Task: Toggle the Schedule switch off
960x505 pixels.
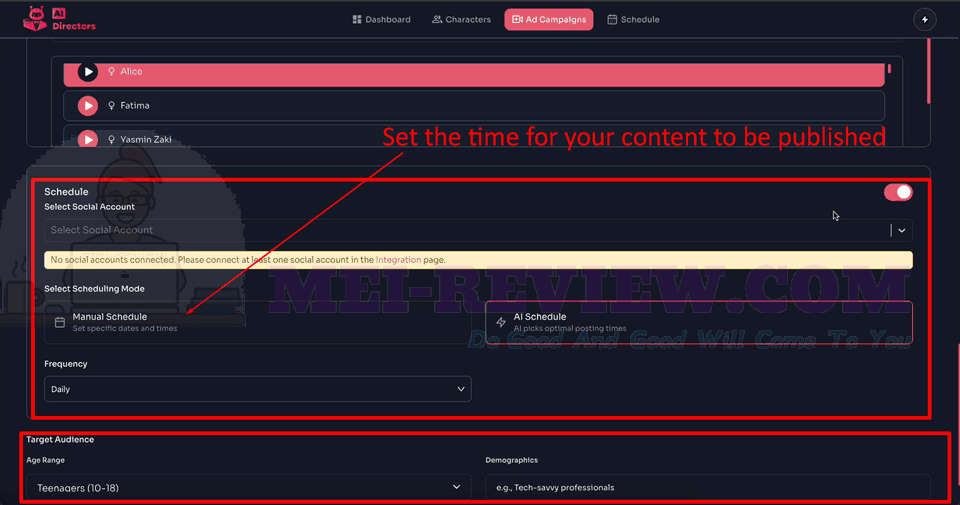Action: tap(898, 192)
